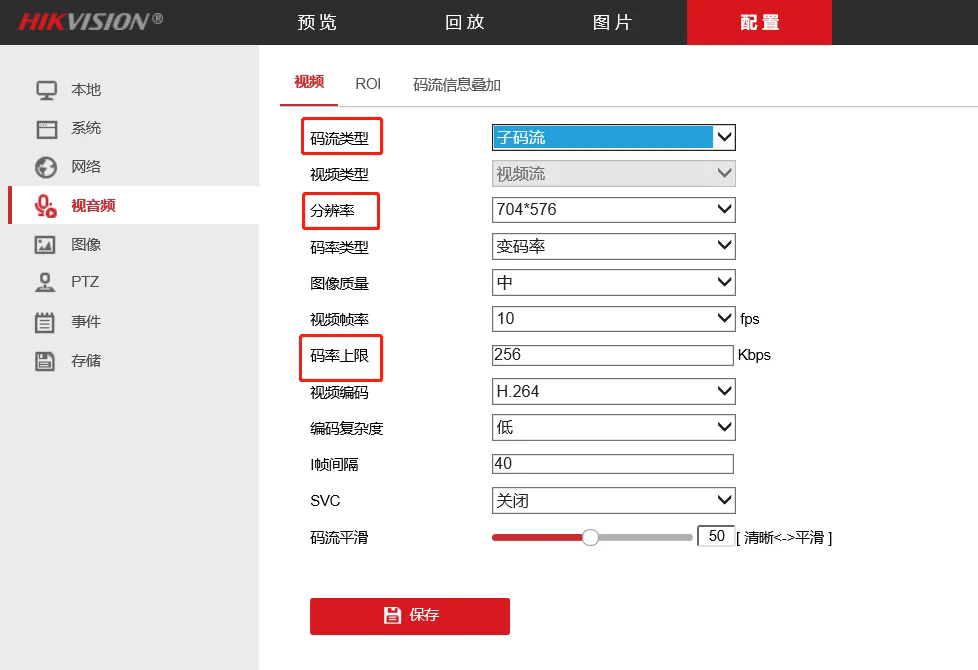The image size is (978, 670).
Task: Open the 码流信息叠加 tab
Action: pos(456,85)
